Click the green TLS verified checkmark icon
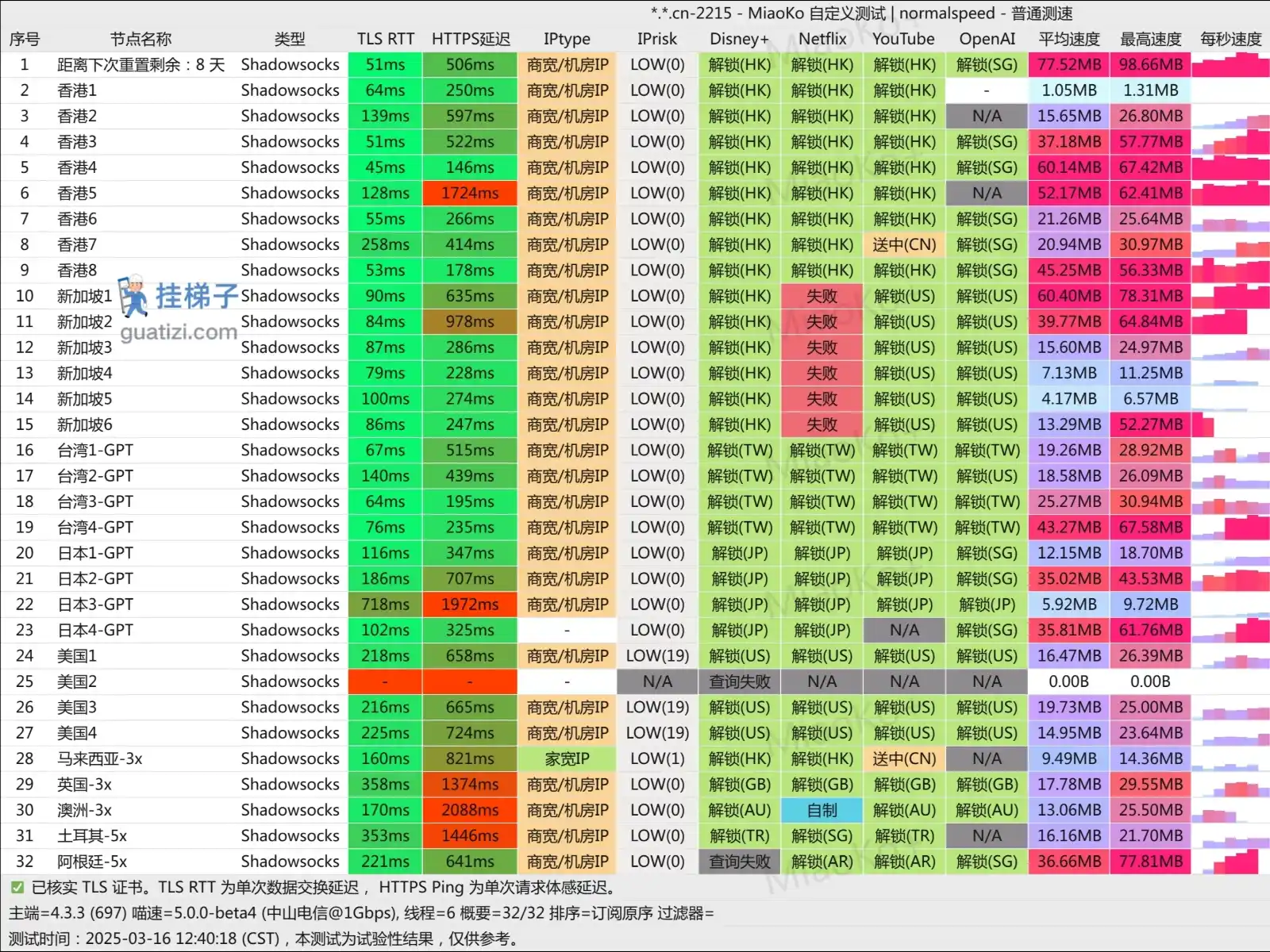The image size is (1270, 952). [17, 887]
